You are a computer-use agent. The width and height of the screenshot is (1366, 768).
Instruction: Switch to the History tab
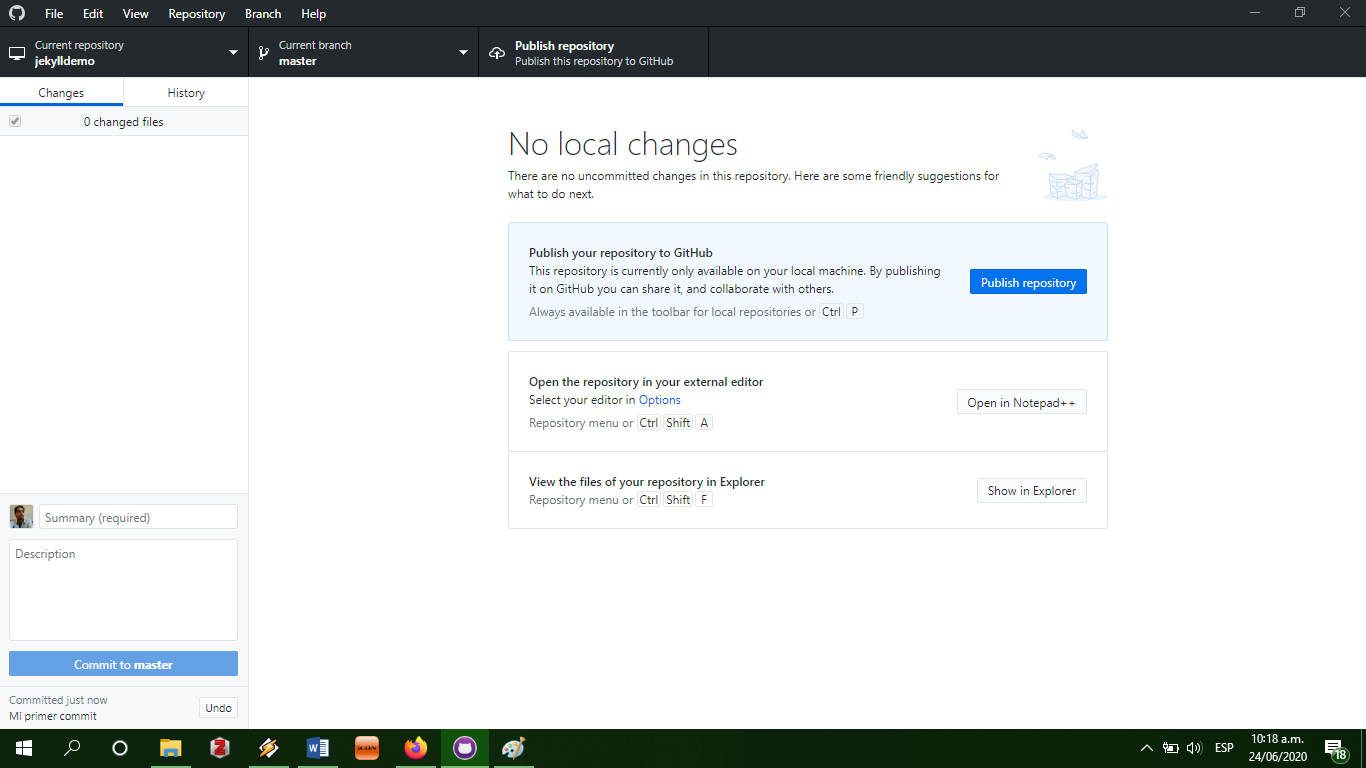tap(185, 91)
